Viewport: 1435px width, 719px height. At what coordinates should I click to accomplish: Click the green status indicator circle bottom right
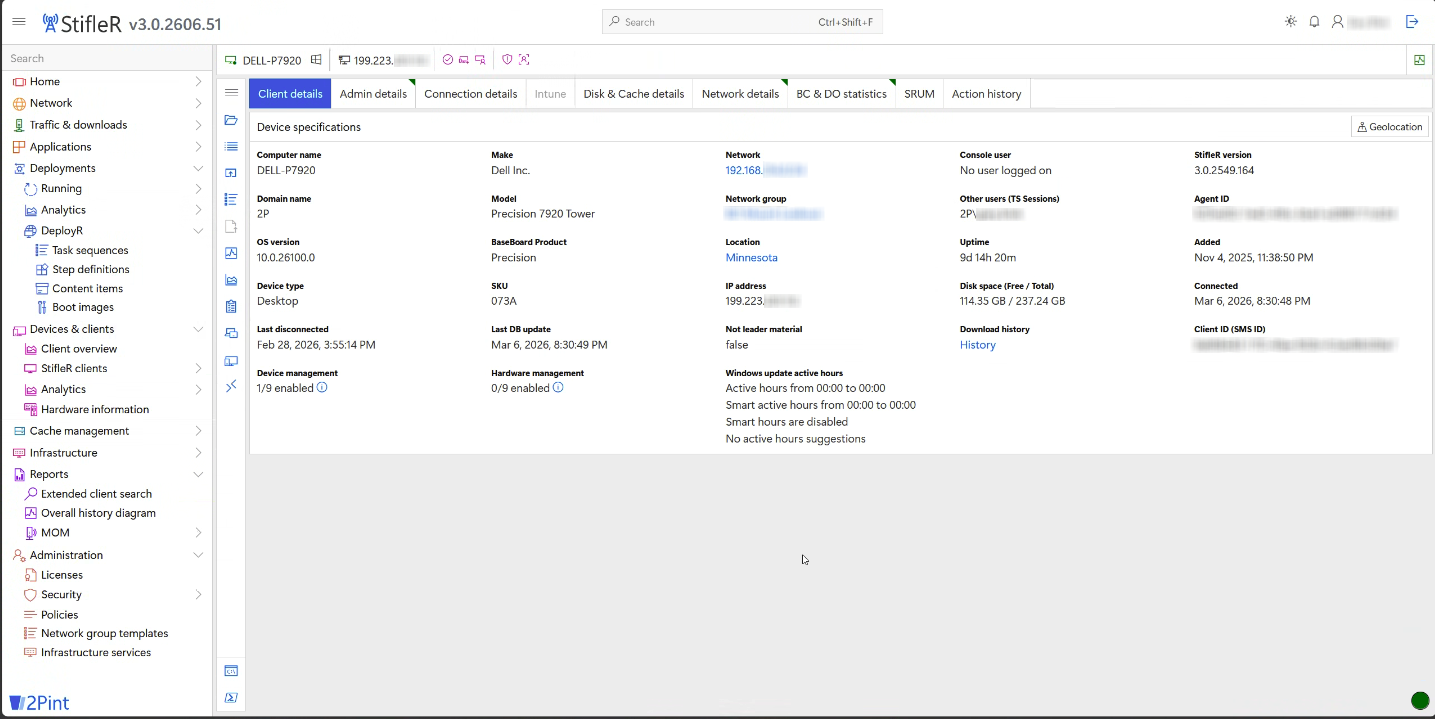[1419, 701]
